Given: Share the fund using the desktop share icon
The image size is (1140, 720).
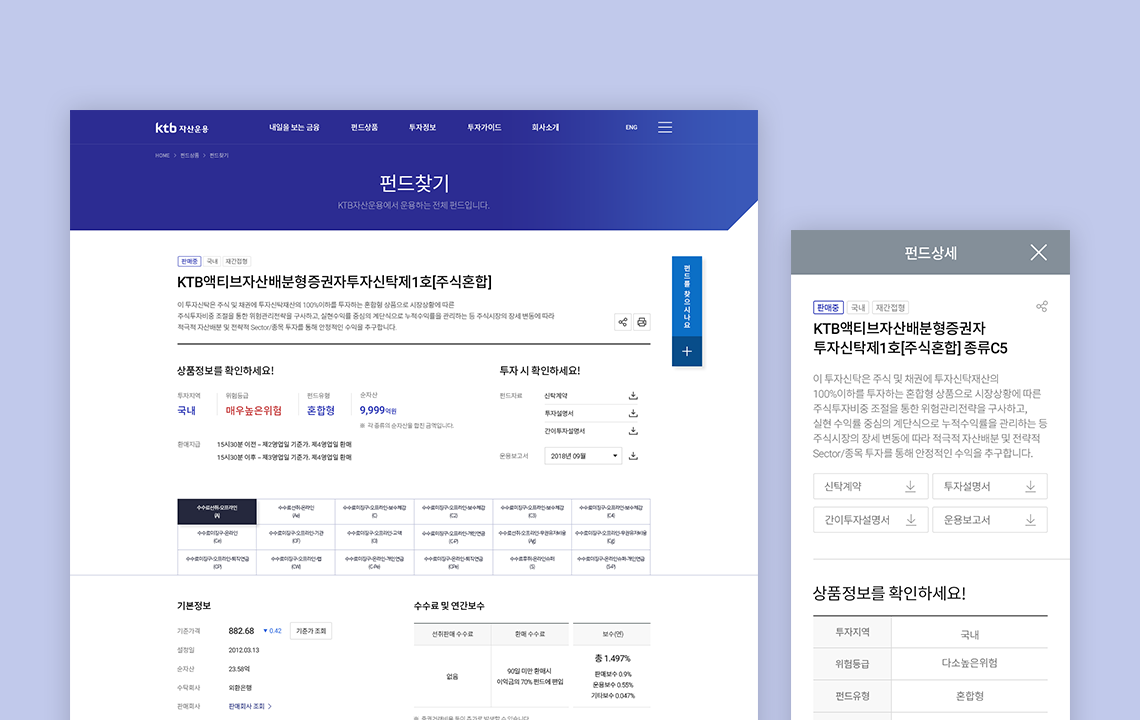Looking at the screenshot, I should tap(623, 322).
